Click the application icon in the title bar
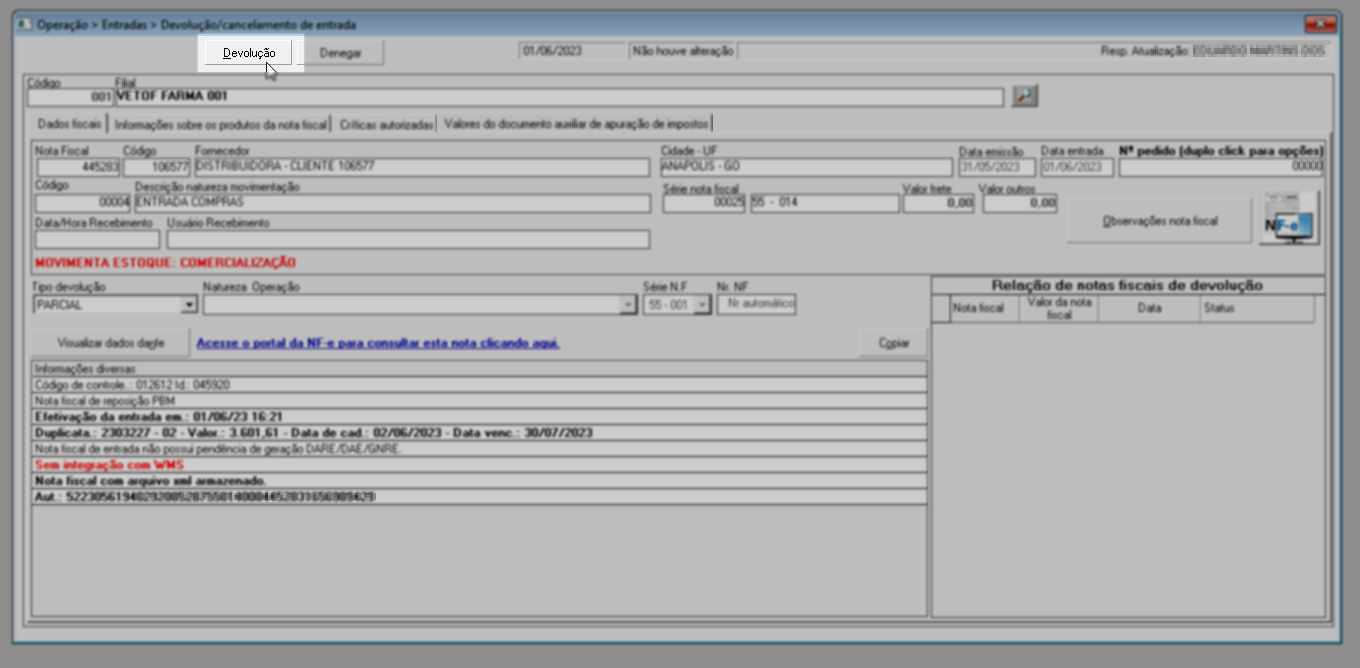The height and width of the screenshot is (668, 1360). [25, 24]
